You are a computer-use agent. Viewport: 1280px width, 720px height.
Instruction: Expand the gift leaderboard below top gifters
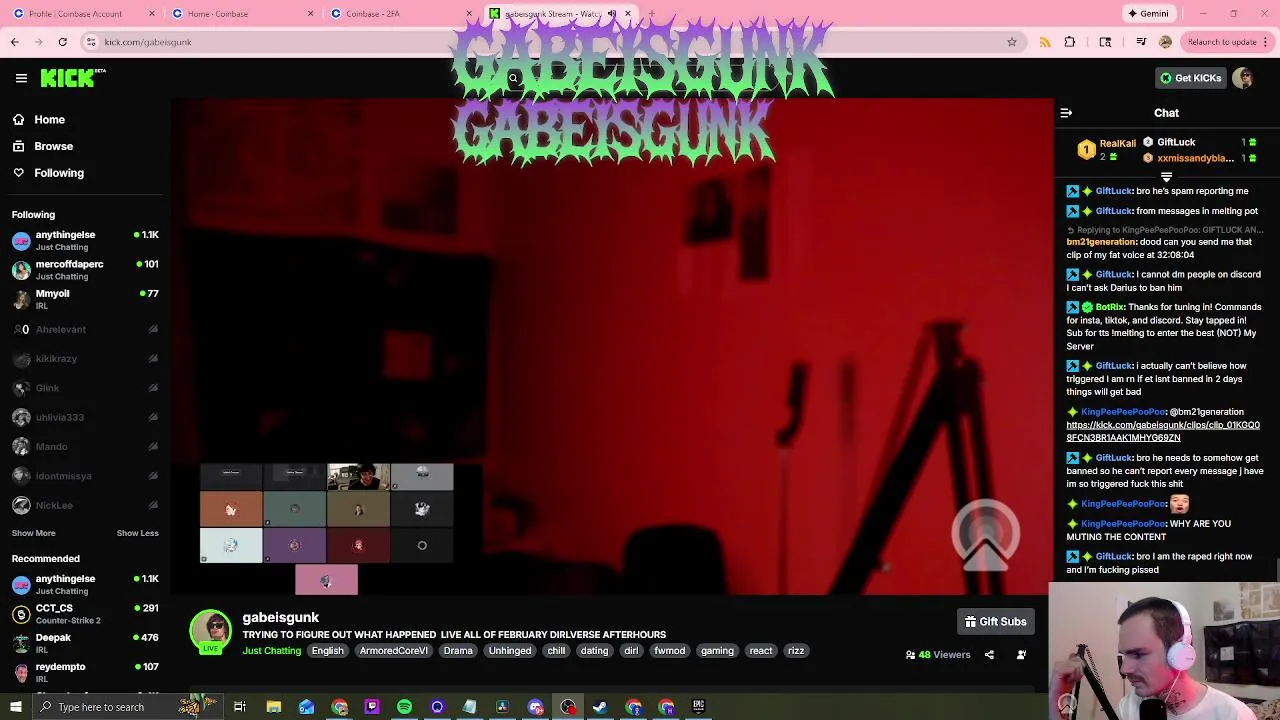tap(1166, 177)
